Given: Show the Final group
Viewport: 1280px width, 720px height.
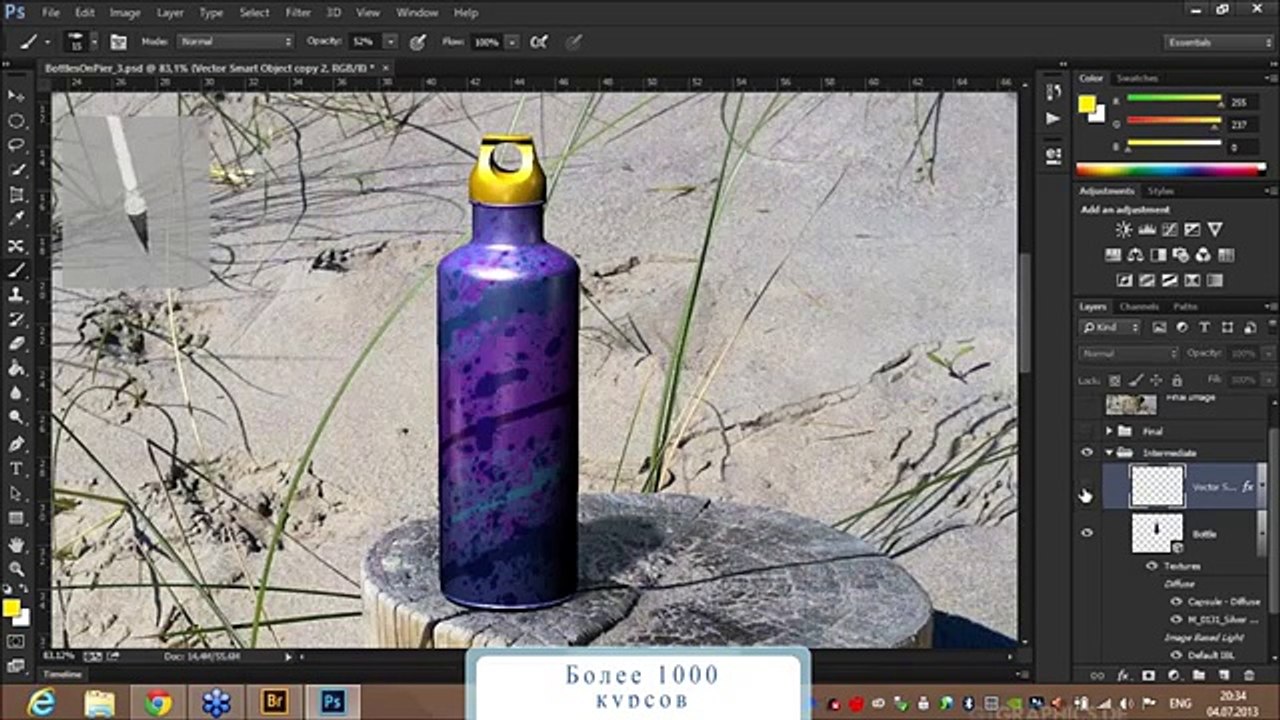Looking at the screenshot, I should pyautogui.click(x=1087, y=431).
